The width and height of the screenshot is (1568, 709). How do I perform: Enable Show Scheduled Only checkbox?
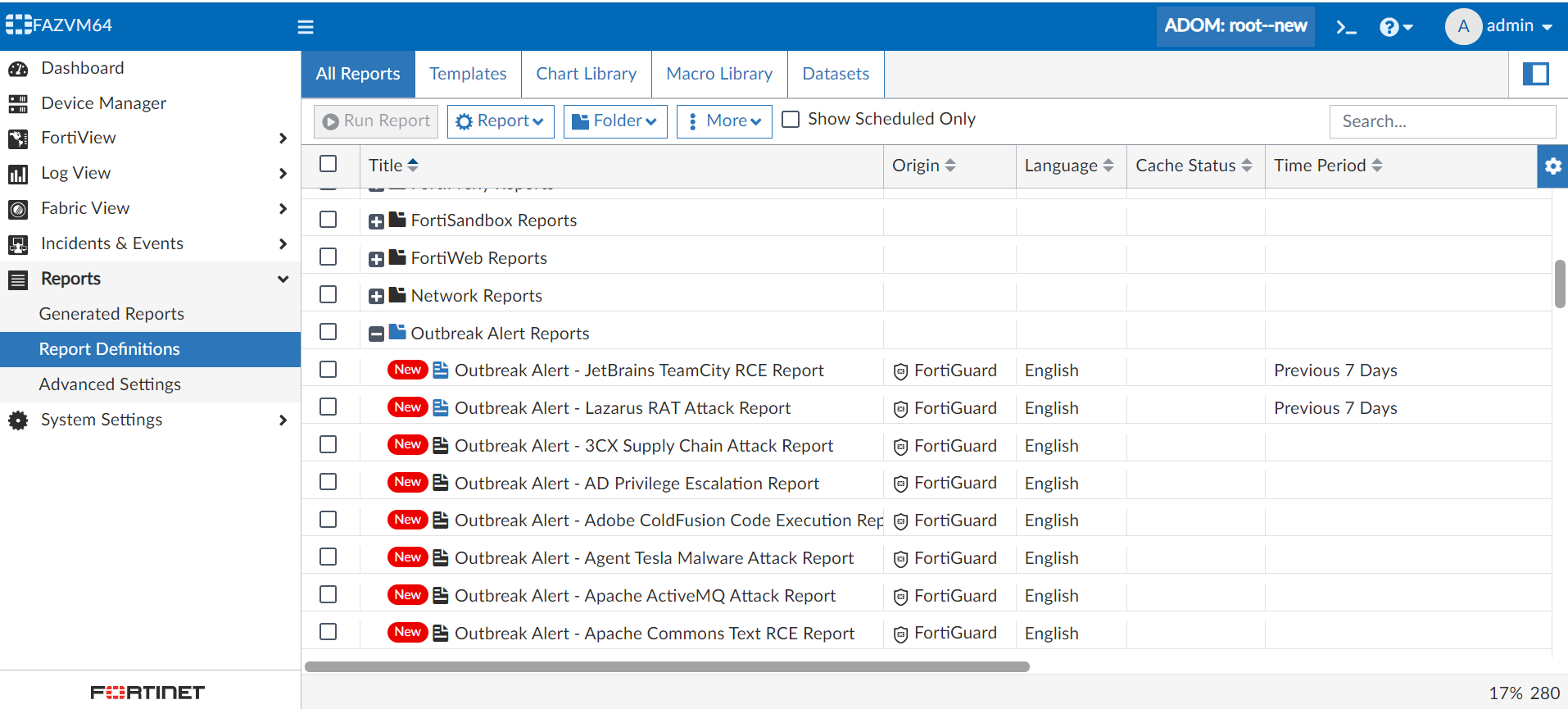point(791,120)
